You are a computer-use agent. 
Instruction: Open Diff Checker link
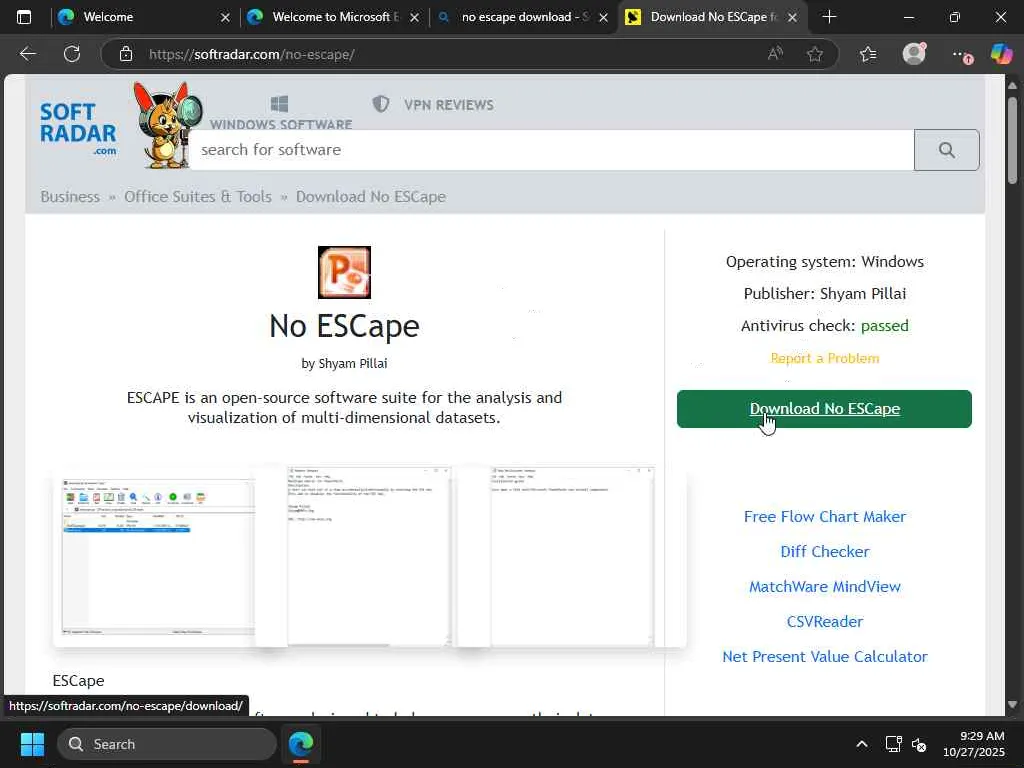[824, 551]
